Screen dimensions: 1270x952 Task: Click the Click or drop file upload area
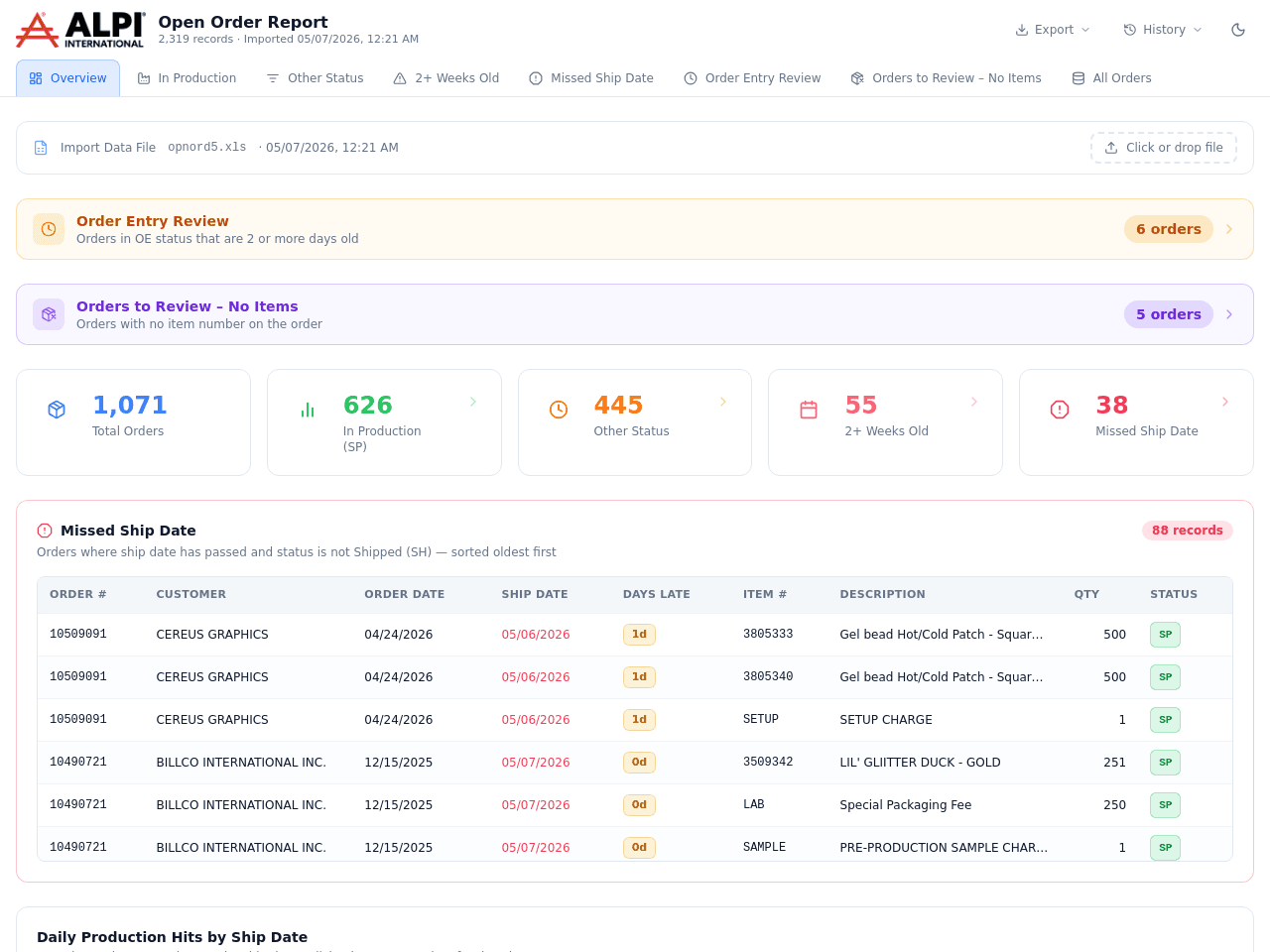tap(1164, 148)
